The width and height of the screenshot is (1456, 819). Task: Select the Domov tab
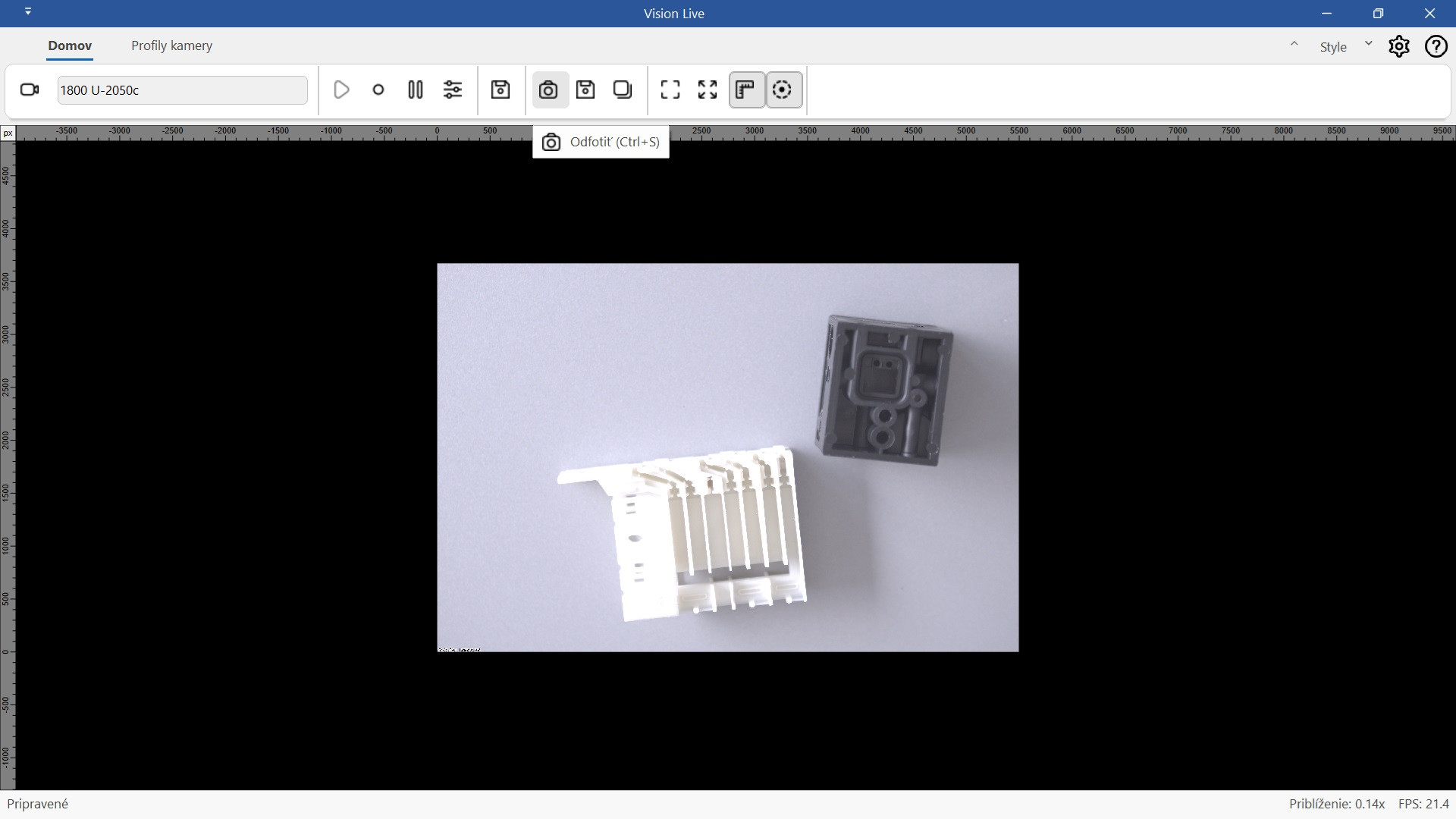(70, 45)
